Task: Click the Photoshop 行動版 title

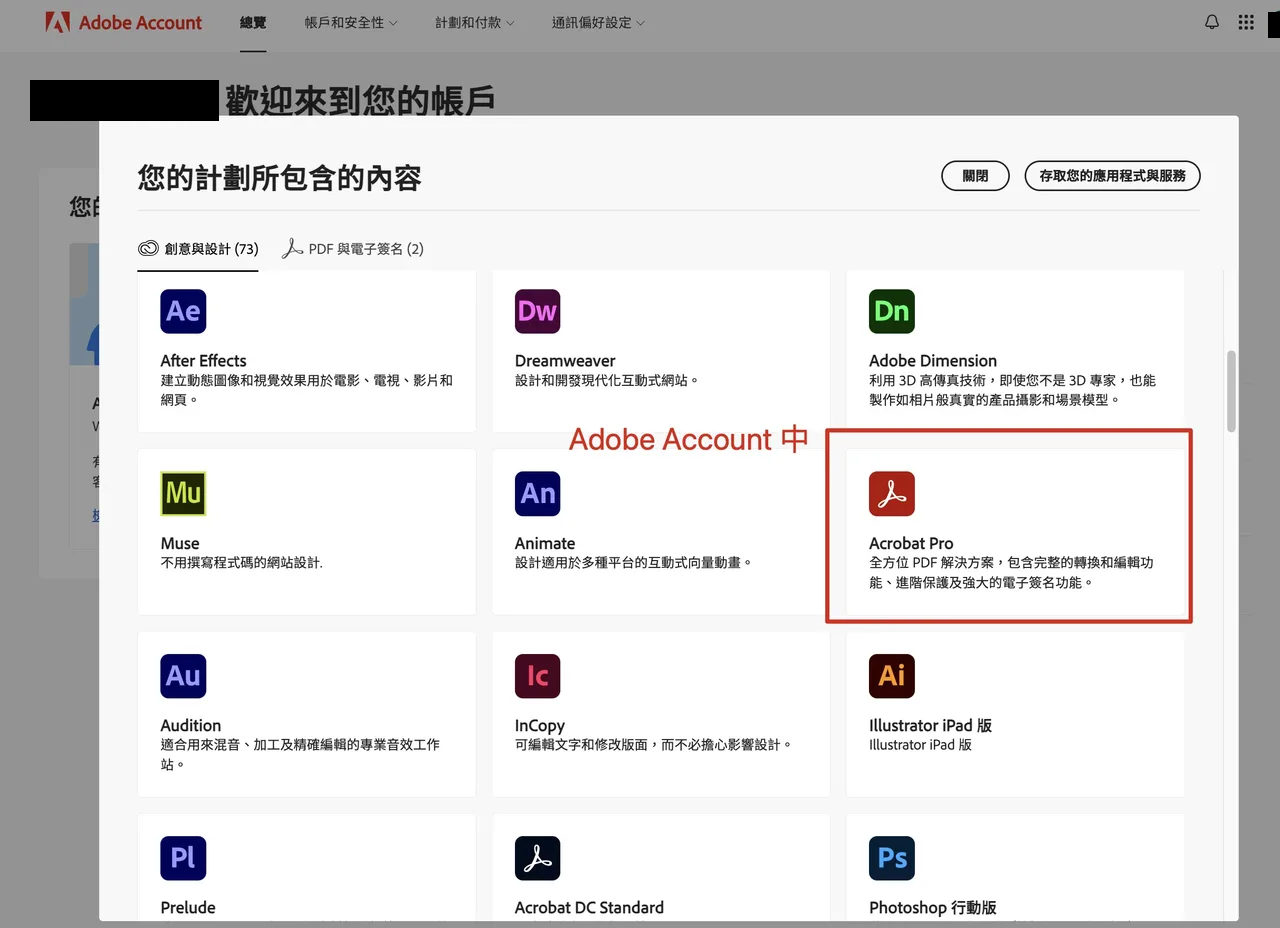Action: [933, 907]
